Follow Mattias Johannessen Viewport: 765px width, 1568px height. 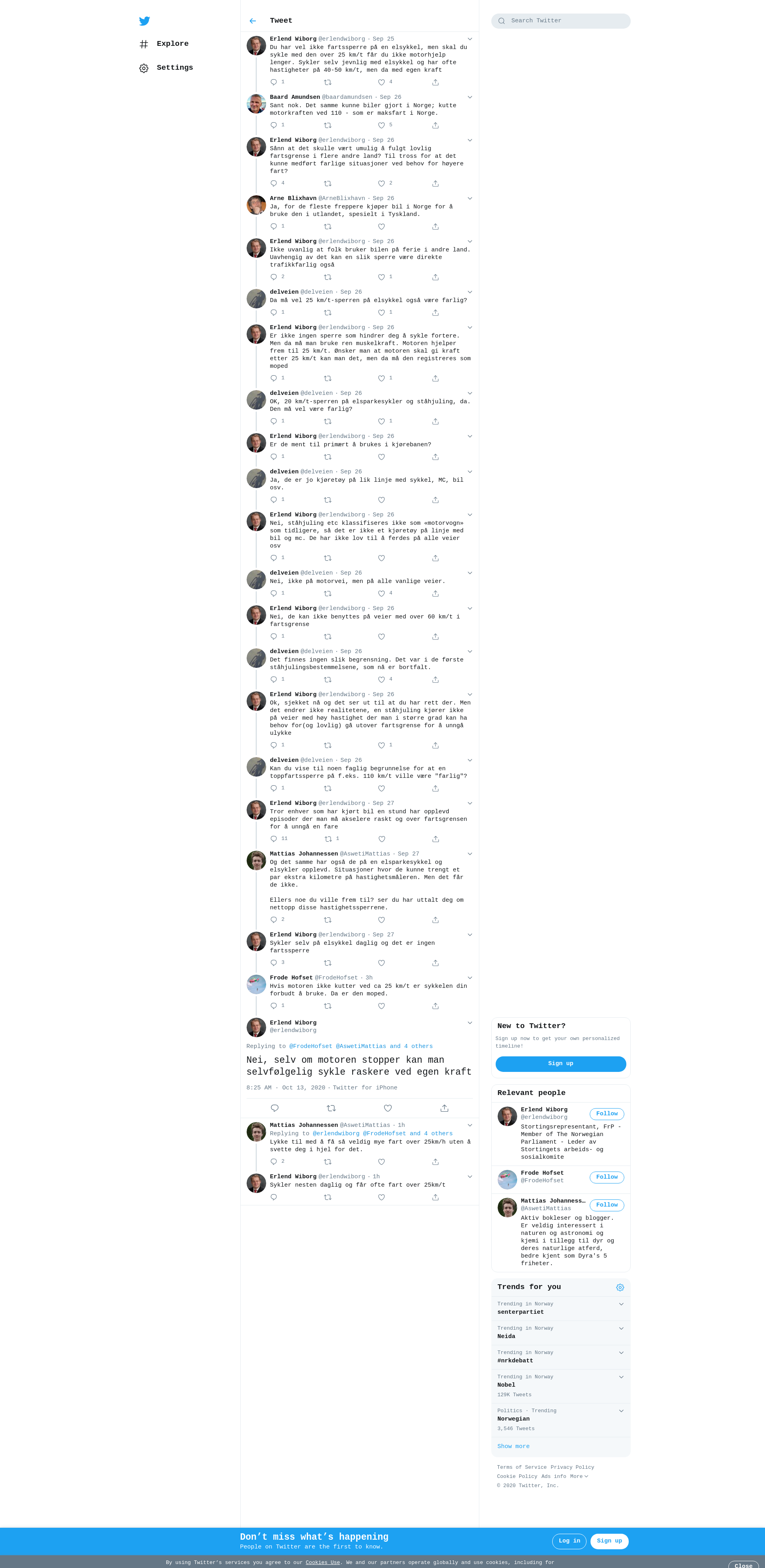(x=607, y=1205)
